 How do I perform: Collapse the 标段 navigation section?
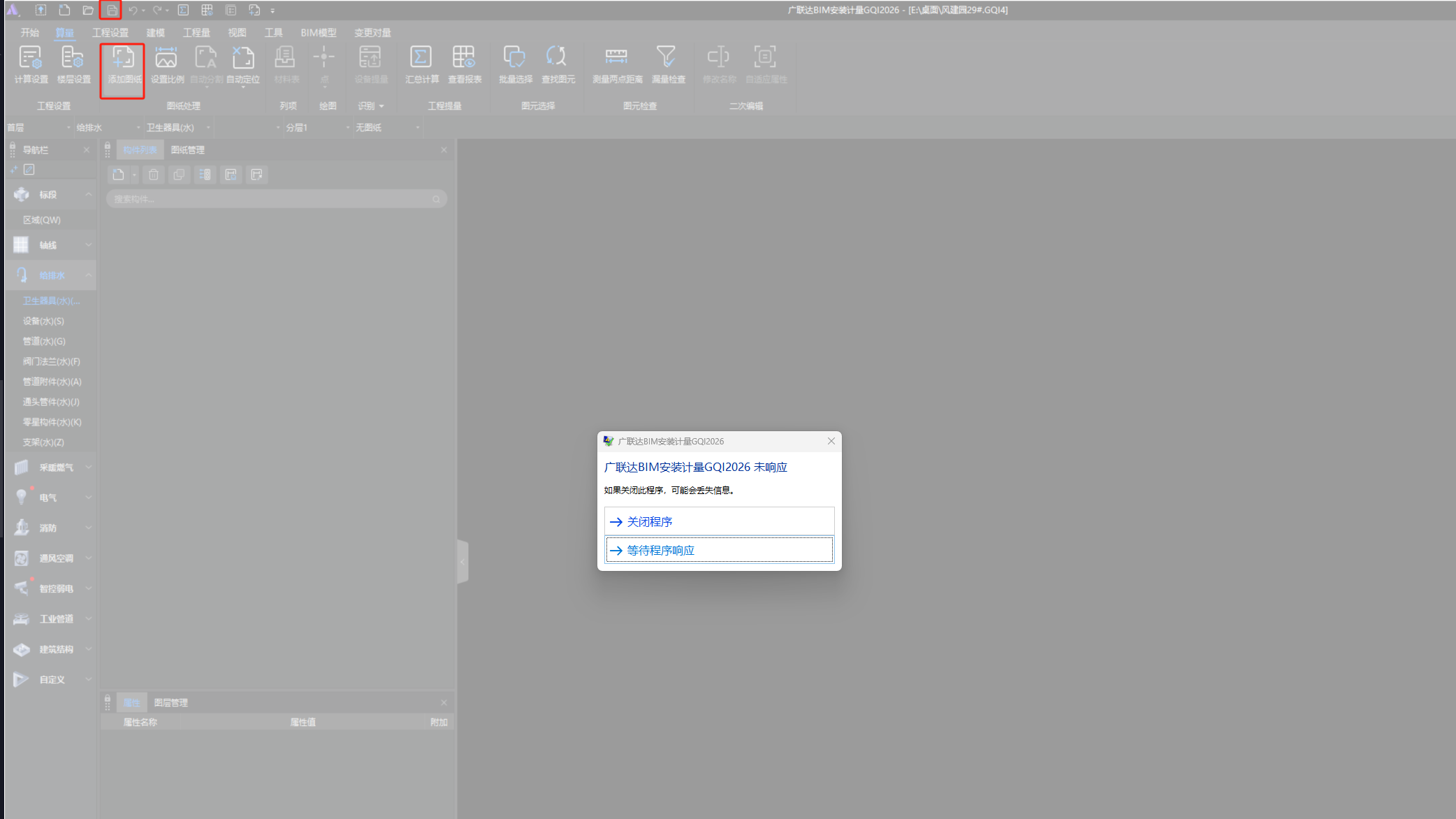coord(89,194)
